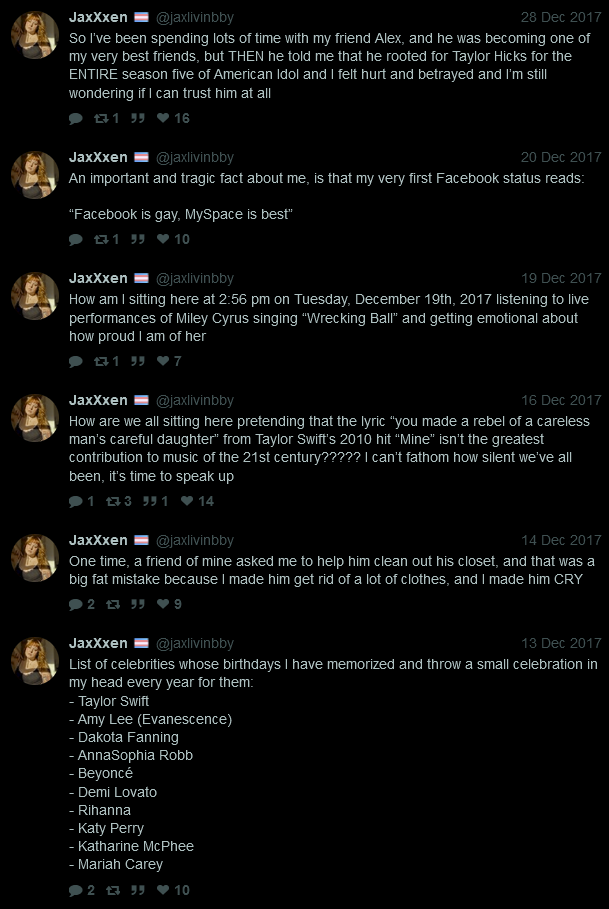The image size is (609, 909).
Task: Click the JaxXxen name on the 20 Dec tweet
Action: tap(98, 157)
